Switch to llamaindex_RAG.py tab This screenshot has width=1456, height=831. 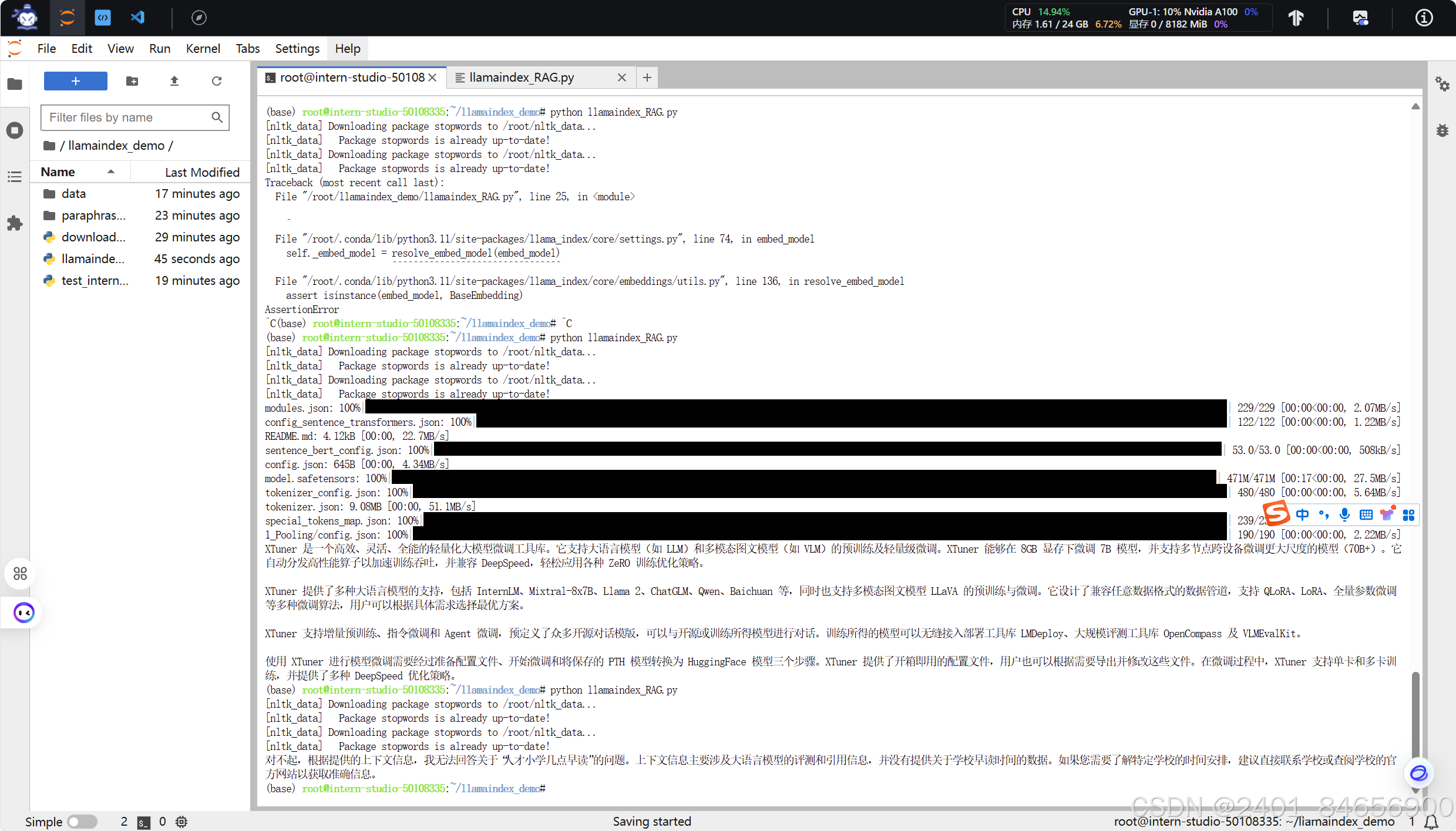(x=522, y=78)
